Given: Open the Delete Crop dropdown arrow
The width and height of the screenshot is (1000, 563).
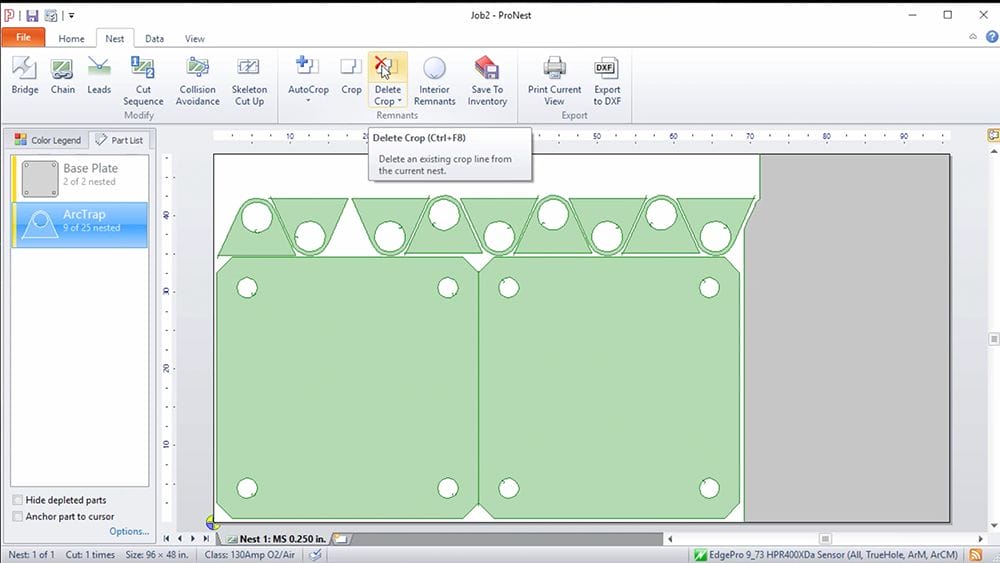Looking at the screenshot, I should coord(399,102).
